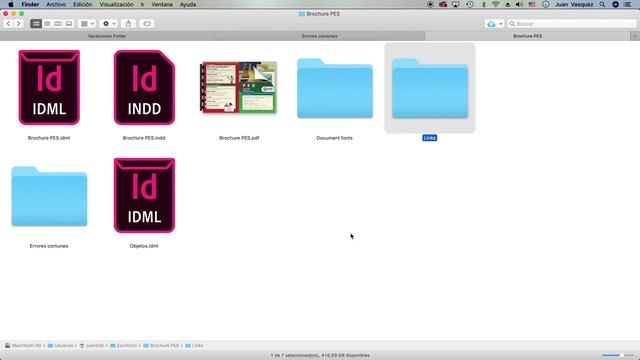This screenshot has width=640, height=360.
Task: Open the US flag input source menu
Action: pyautogui.click(x=532, y=4)
